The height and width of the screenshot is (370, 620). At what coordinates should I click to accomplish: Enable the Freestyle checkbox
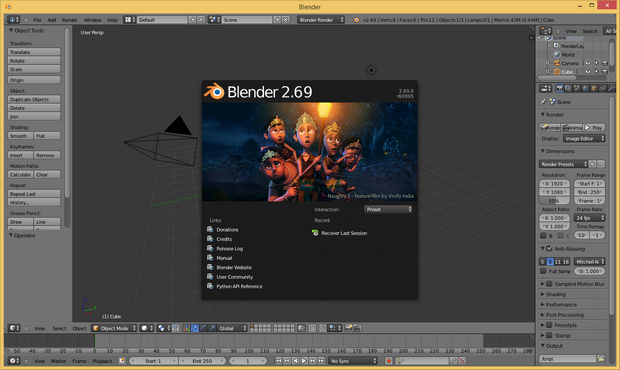549,325
